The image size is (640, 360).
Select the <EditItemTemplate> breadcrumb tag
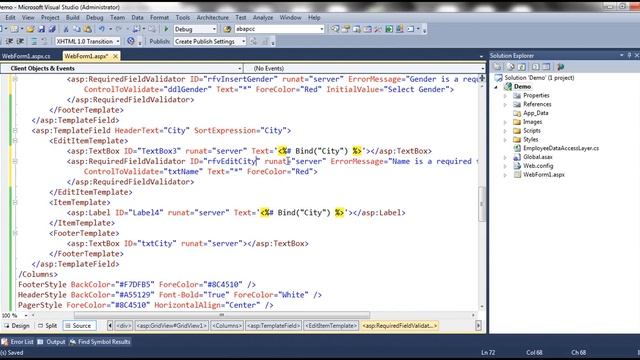[x=331, y=326]
